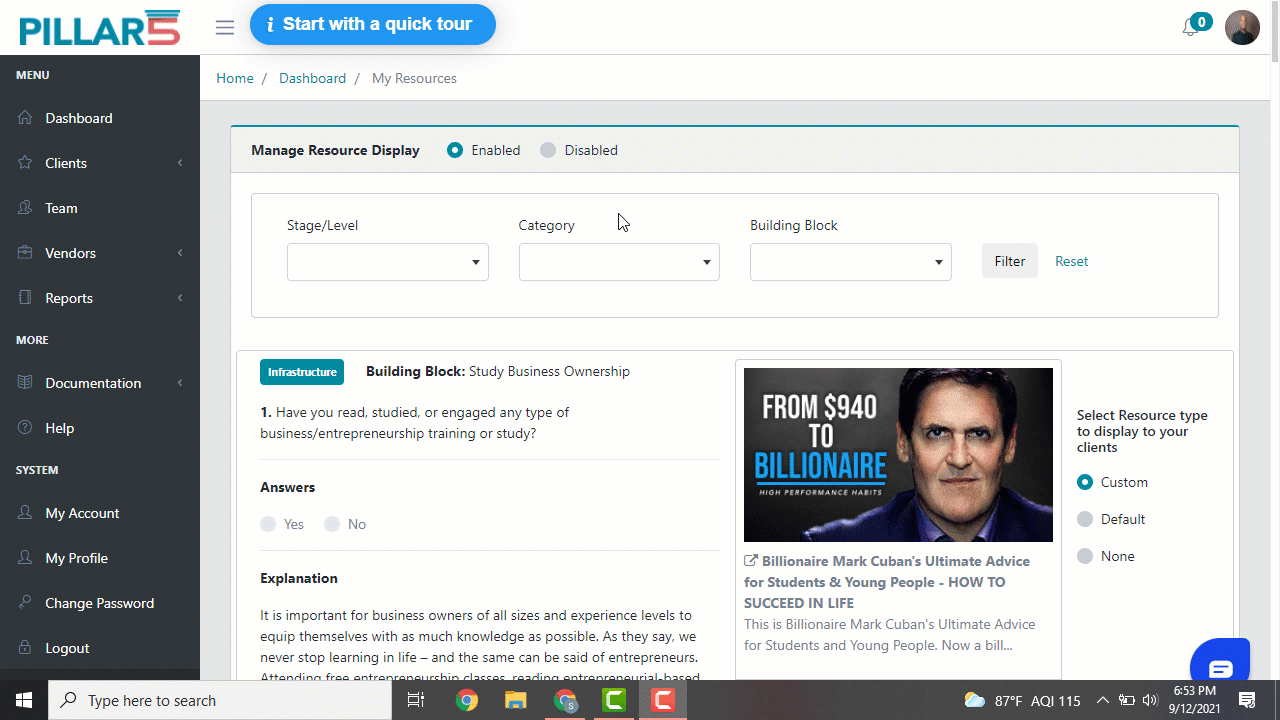Click the My Account user icon
This screenshot has width=1280, height=720.
tap(25, 513)
